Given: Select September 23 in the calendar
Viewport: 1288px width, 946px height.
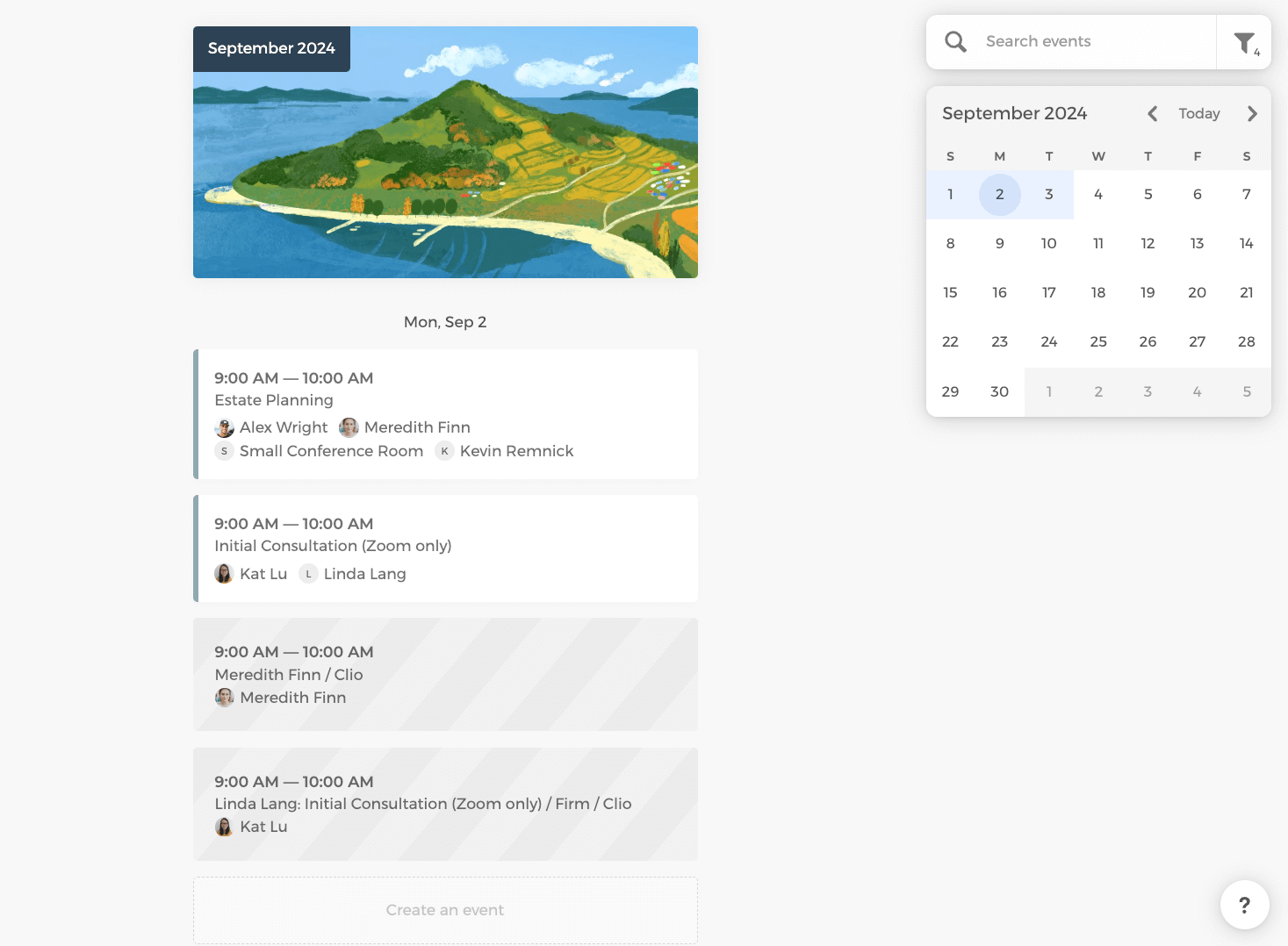Looking at the screenshot, I should click(999, 341).
